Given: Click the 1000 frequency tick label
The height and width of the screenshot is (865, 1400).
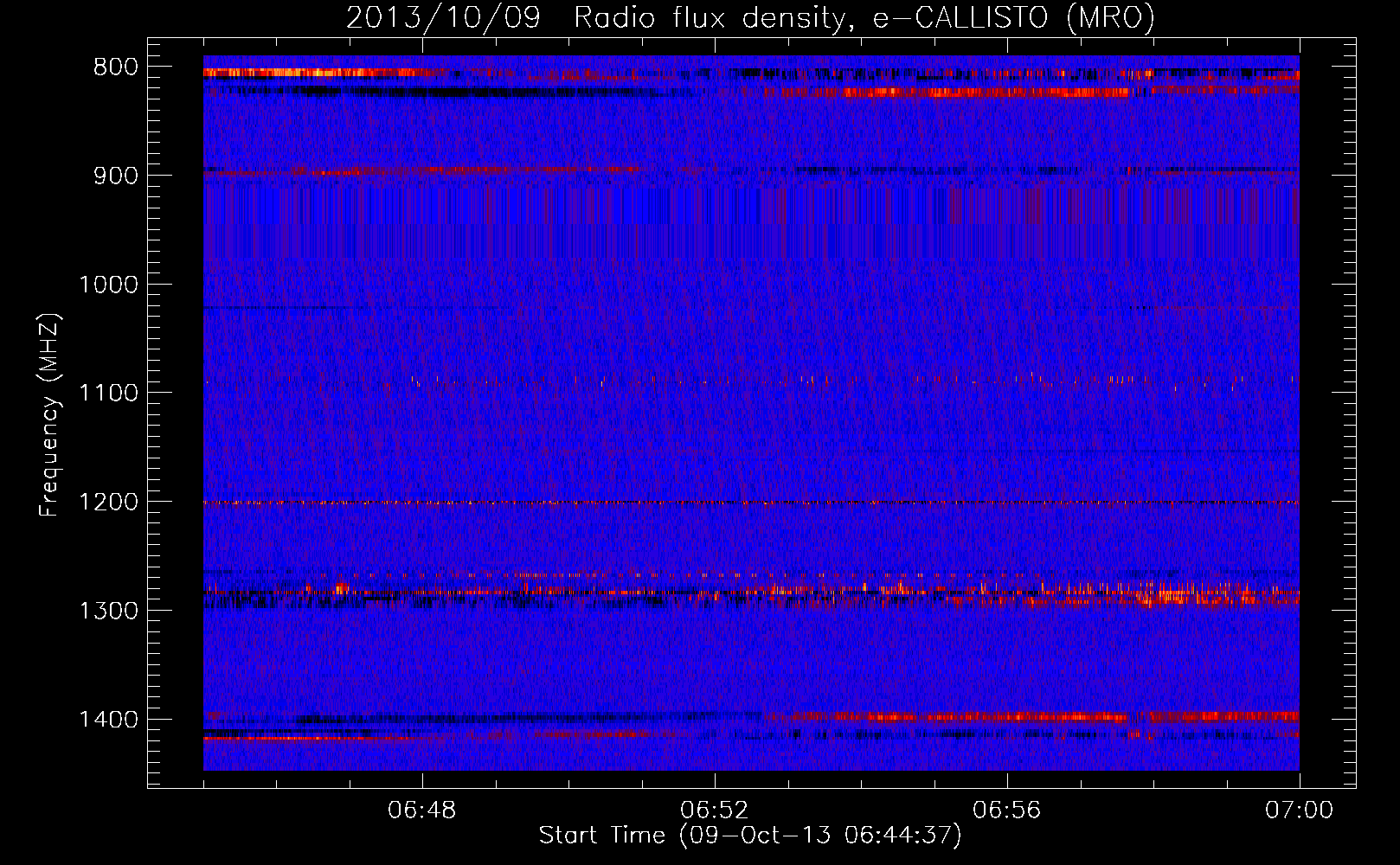Looking at the screenshot, I should [108, 285].
